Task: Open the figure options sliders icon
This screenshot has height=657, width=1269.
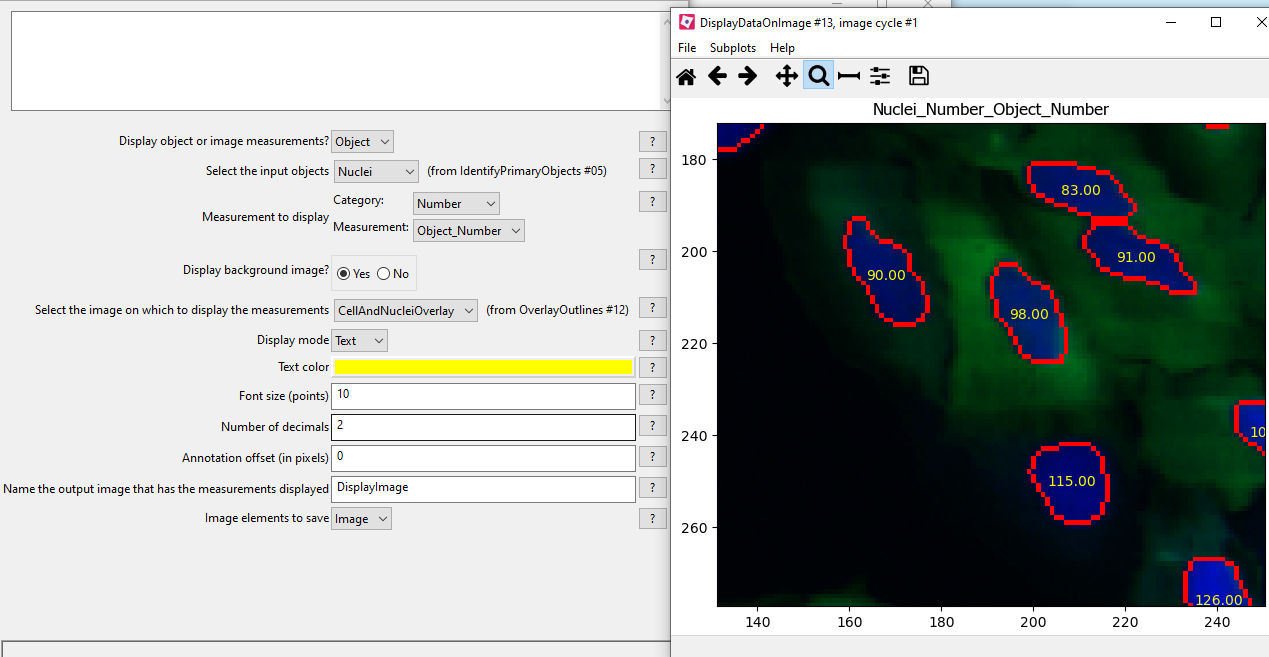Action: click(880, 75)
